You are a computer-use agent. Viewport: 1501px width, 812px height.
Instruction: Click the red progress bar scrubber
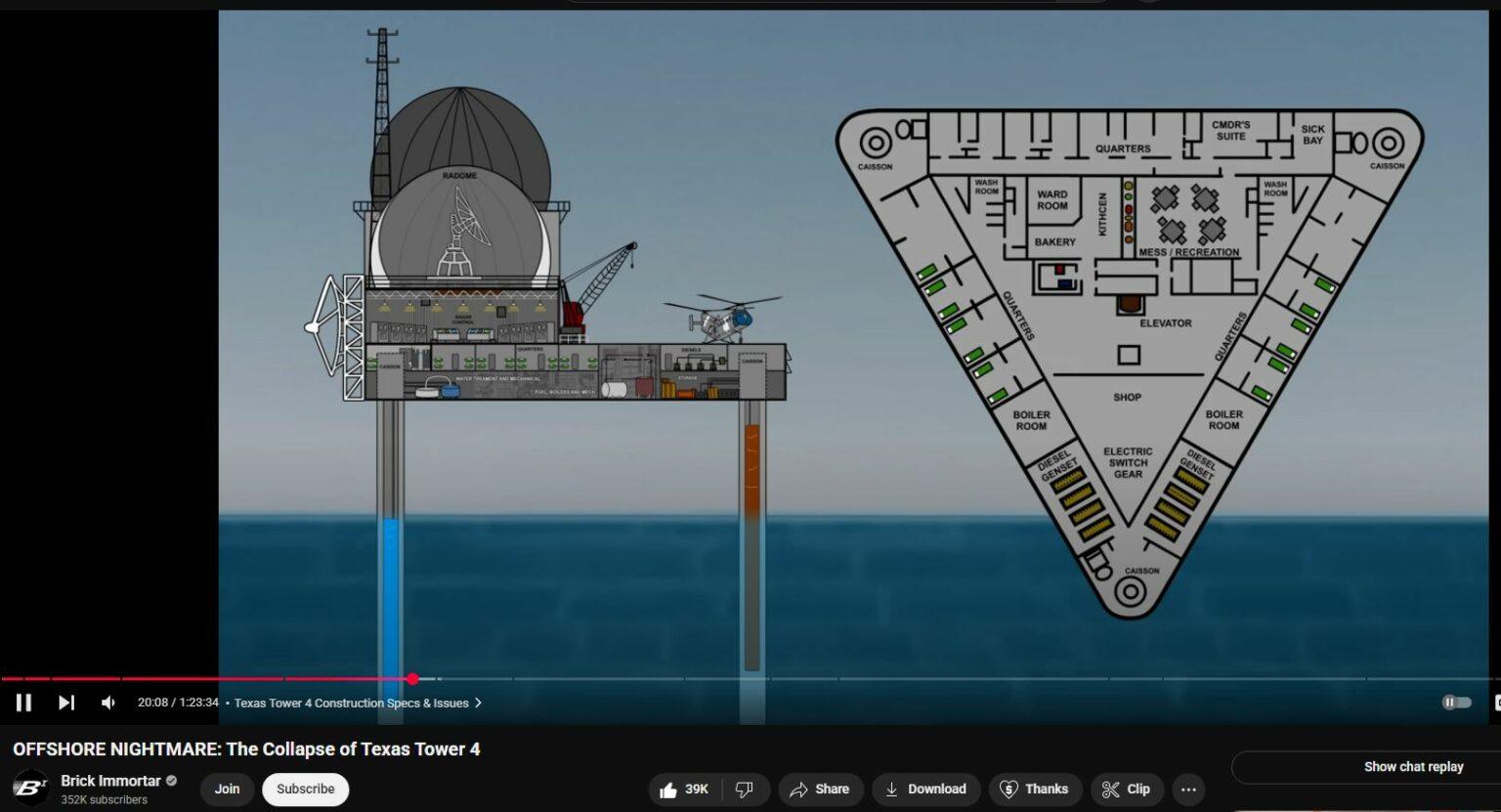coord(412,679)
